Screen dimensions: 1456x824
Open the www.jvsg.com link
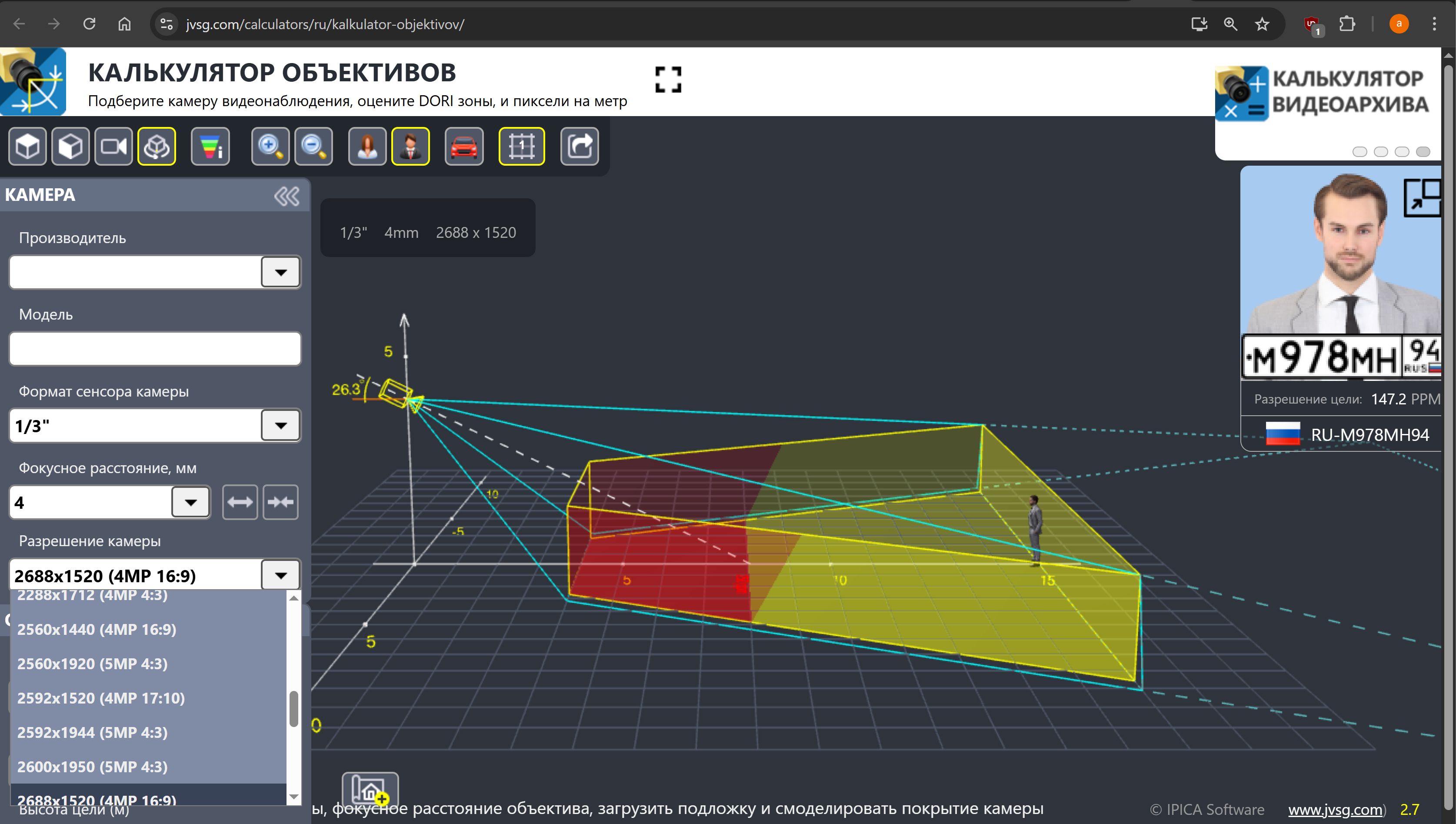point(1335,810)
